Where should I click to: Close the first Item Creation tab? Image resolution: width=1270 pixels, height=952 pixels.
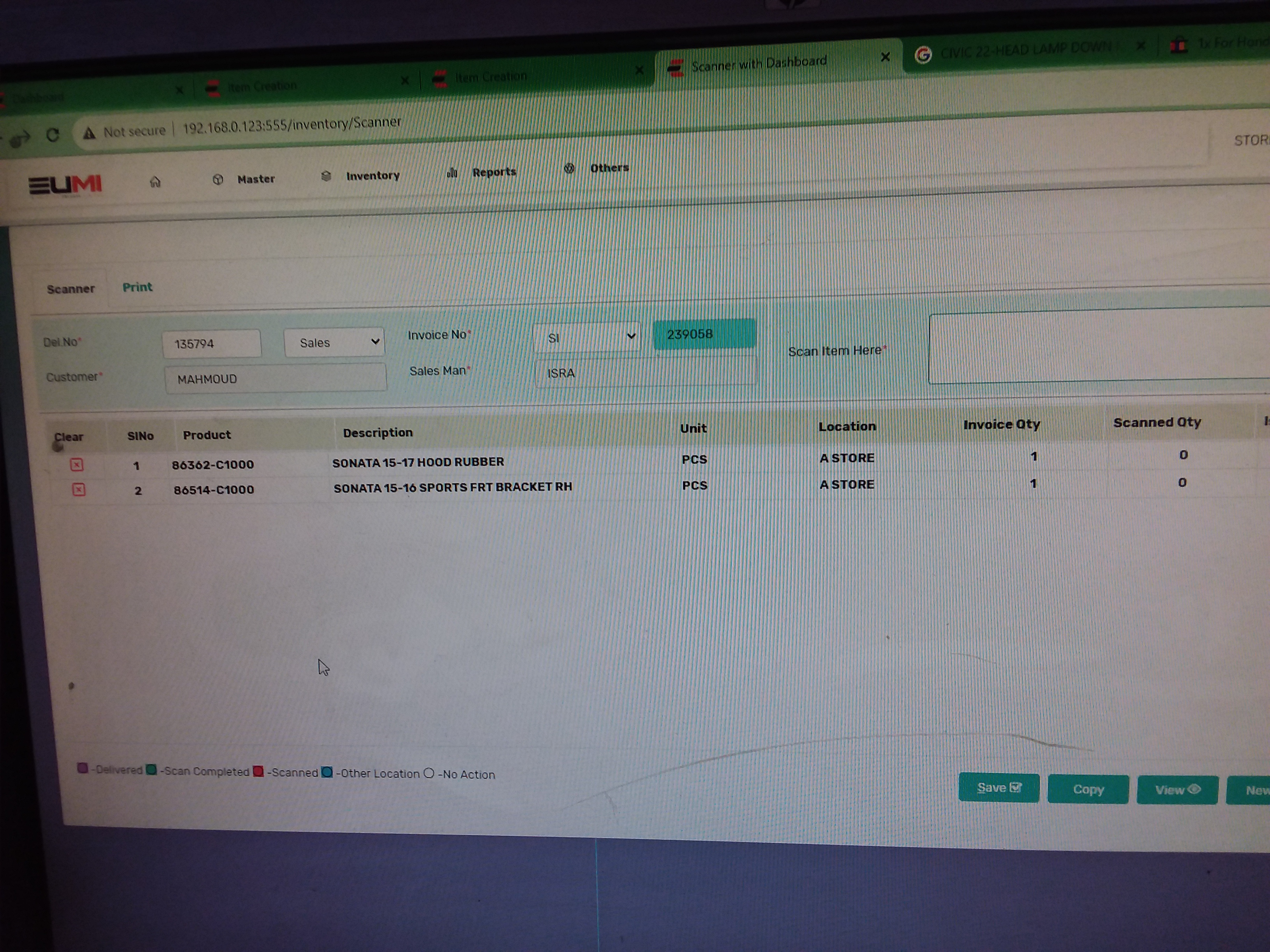(x=405, y=80)
